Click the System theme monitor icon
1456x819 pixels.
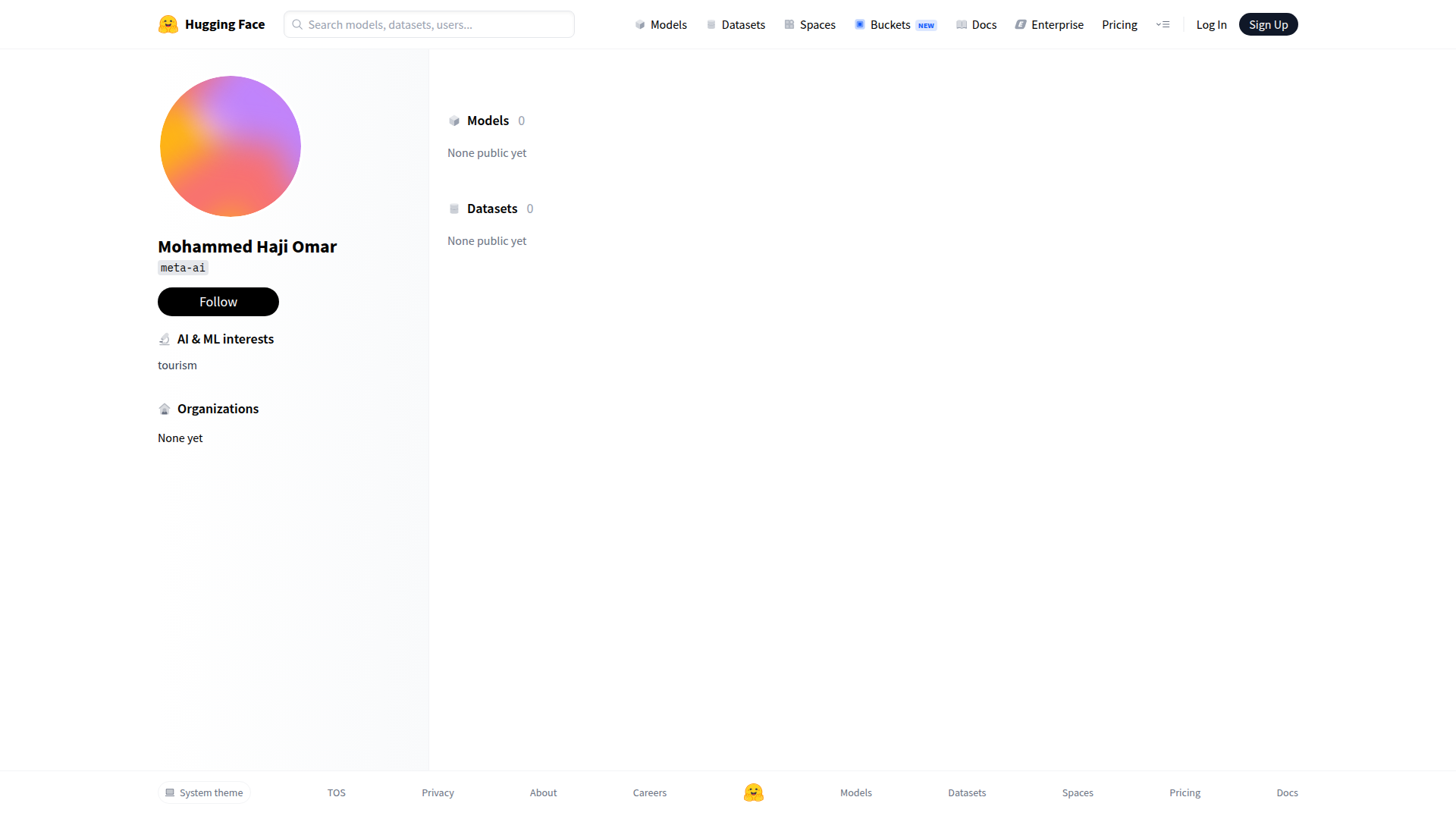[170, 792]
